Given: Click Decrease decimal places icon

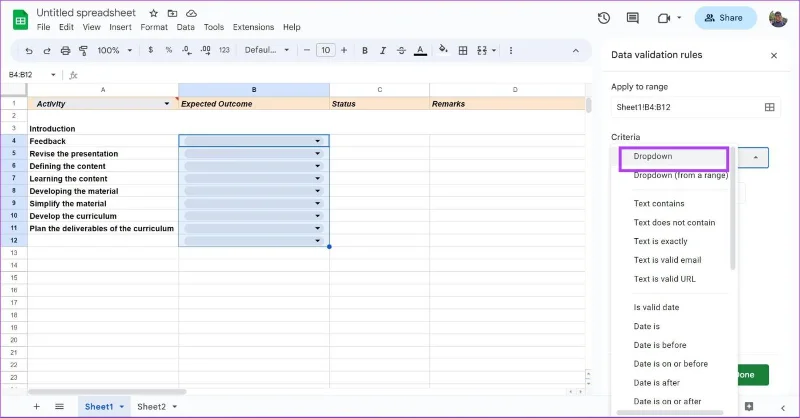Looking at the screenshot, I should pos(187,50).
